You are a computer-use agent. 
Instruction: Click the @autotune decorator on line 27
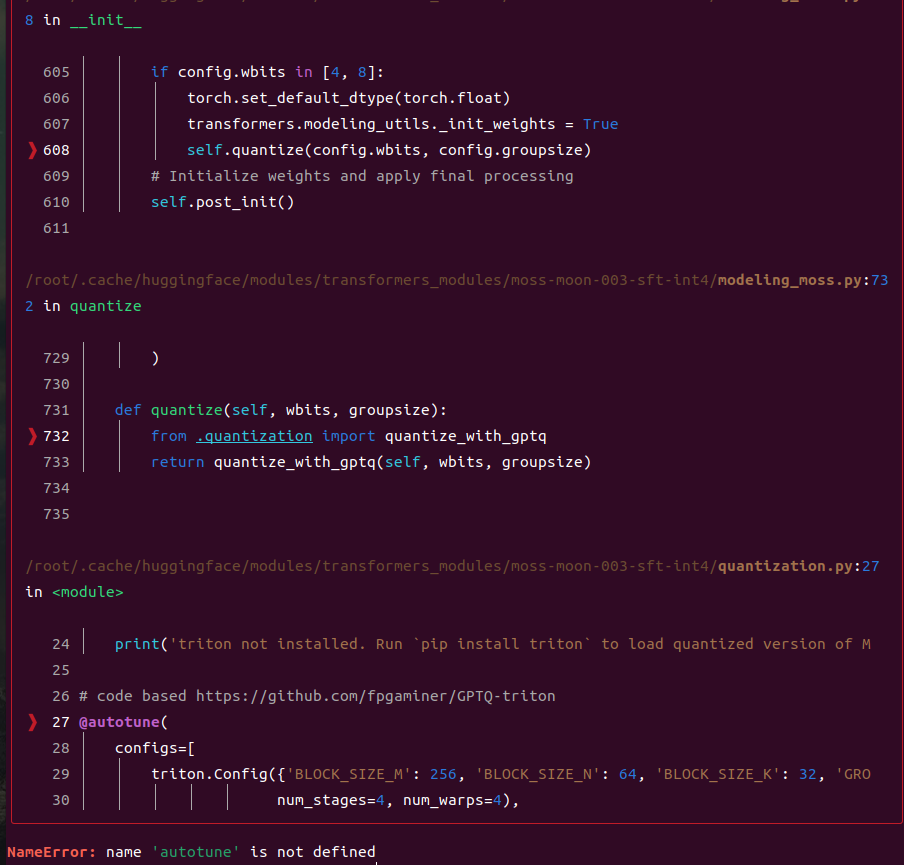pos(121,721)
